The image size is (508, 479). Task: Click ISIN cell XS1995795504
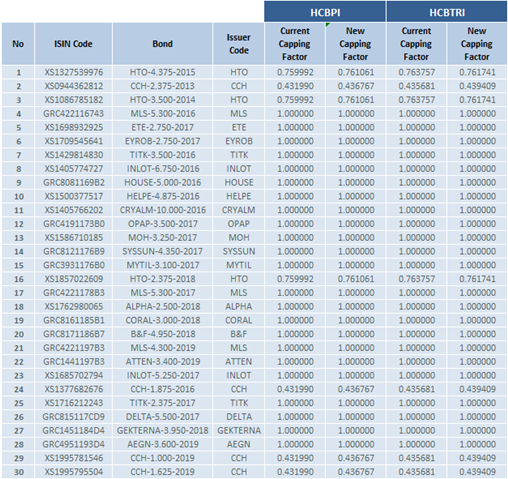click(x=73, y=472)
